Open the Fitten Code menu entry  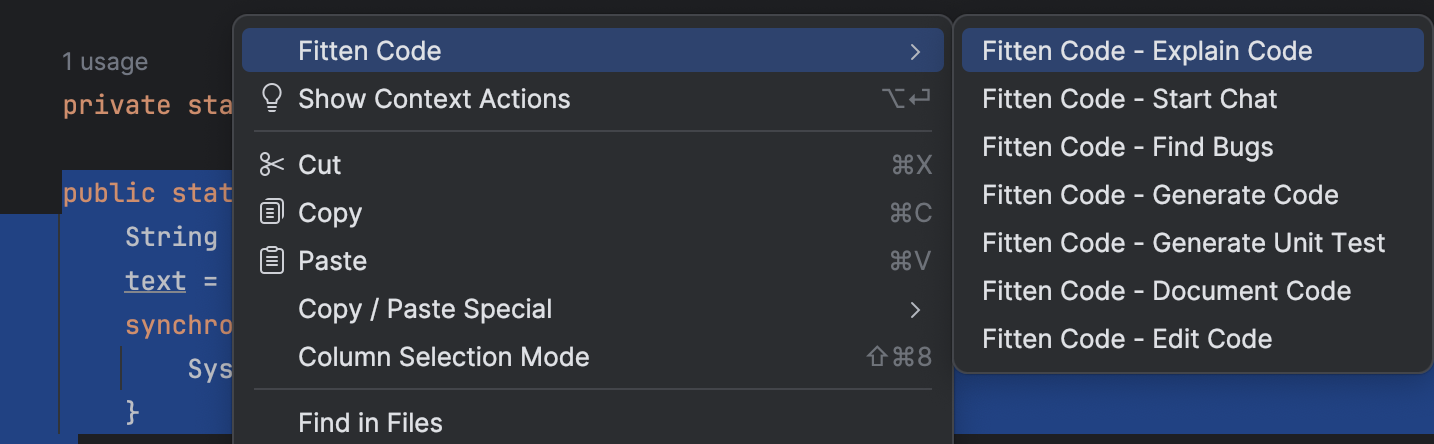[593, 51]
